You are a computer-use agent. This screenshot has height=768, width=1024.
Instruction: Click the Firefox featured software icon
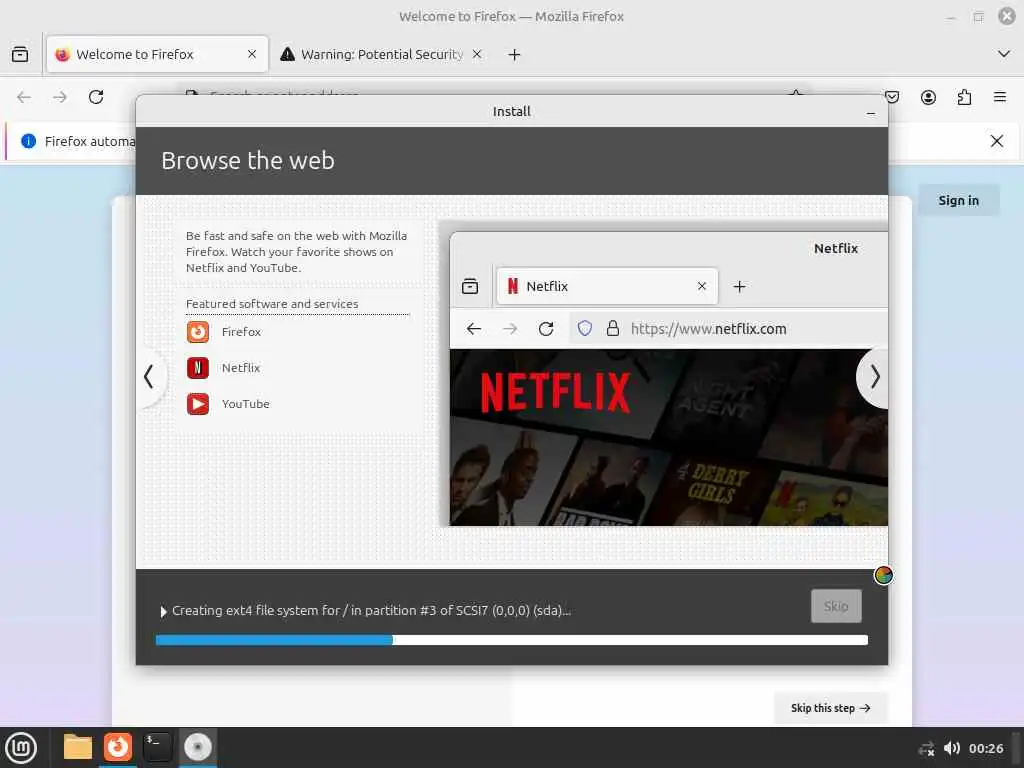(x=198, y=332)
